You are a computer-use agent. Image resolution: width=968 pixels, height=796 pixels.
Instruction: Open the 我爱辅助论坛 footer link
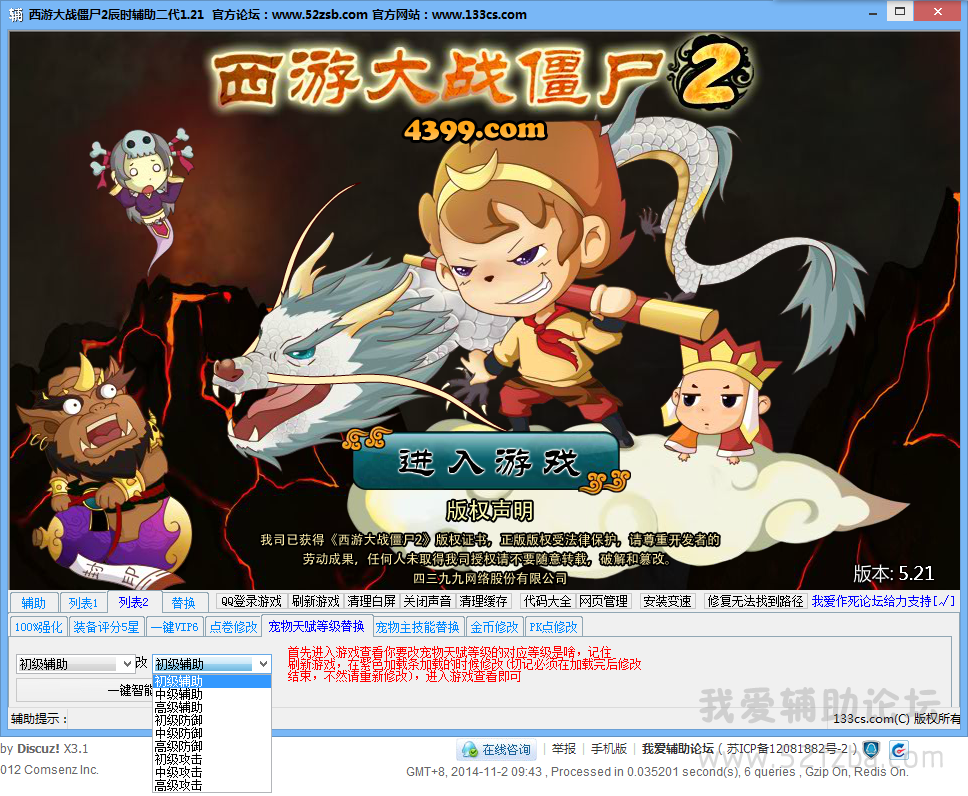pyautogui.click(x=678, y=749)
